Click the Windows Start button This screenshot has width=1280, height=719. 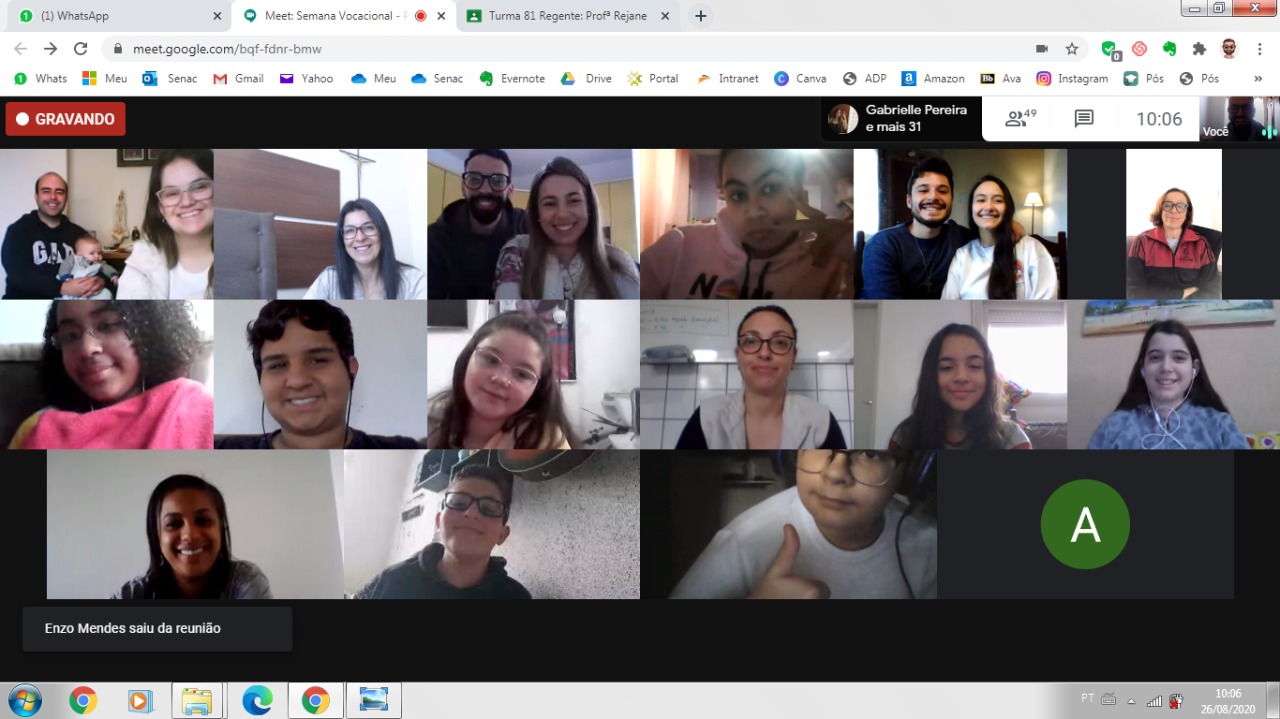(24, 700)
